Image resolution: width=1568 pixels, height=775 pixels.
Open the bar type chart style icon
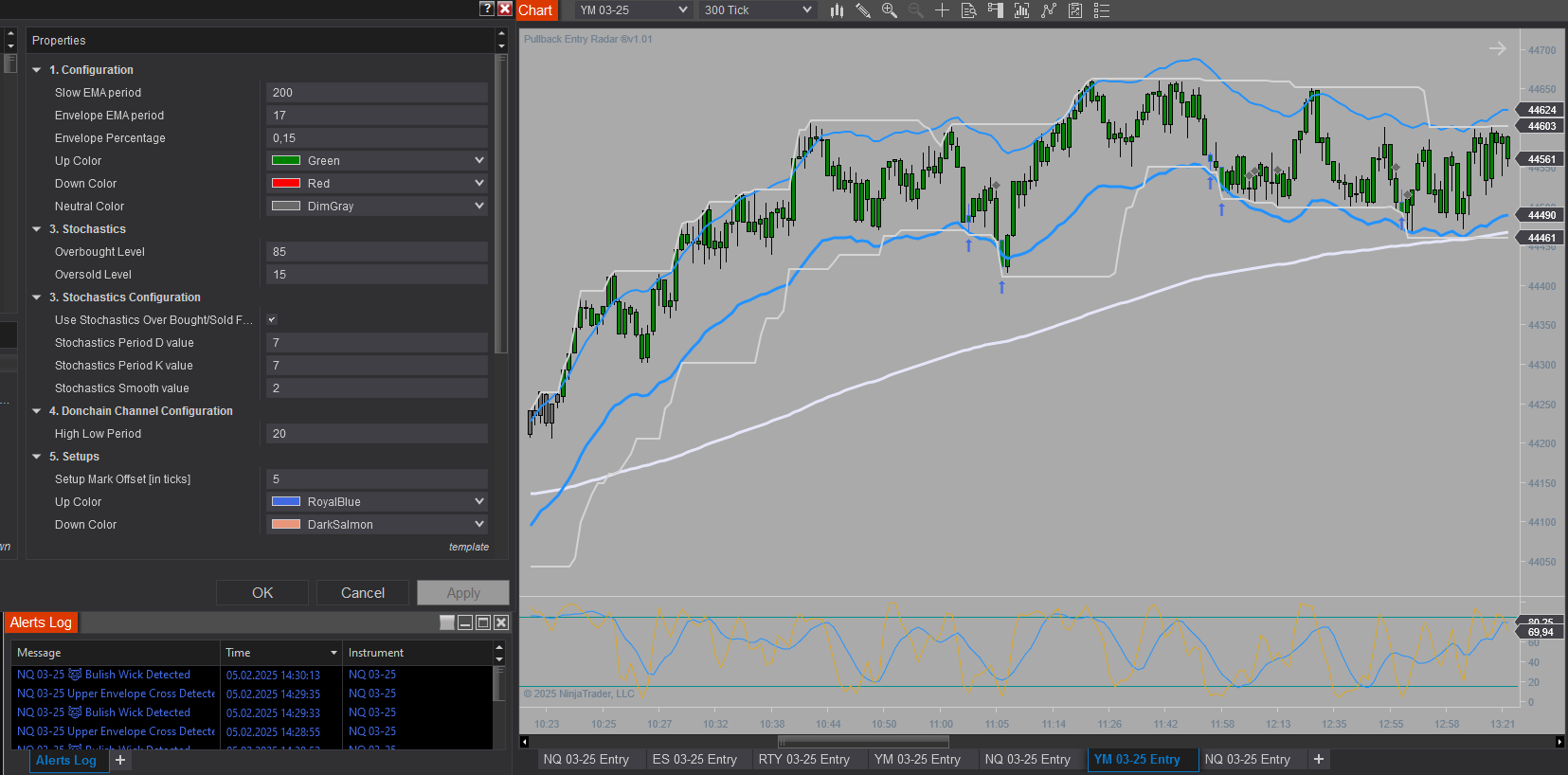click(837, 10)
